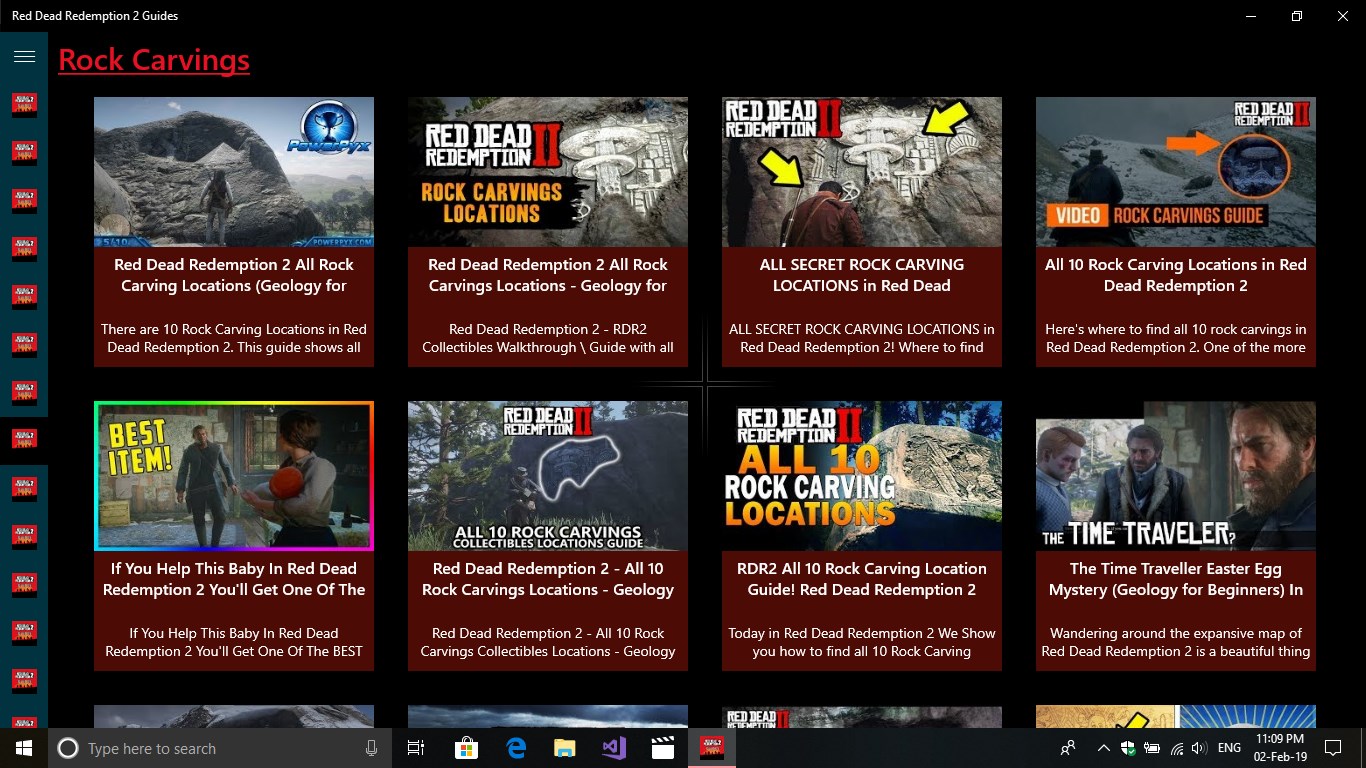Open thumbnail with two yellow arrows
This screenshot has height=768, width=1366.
point(862,172)
